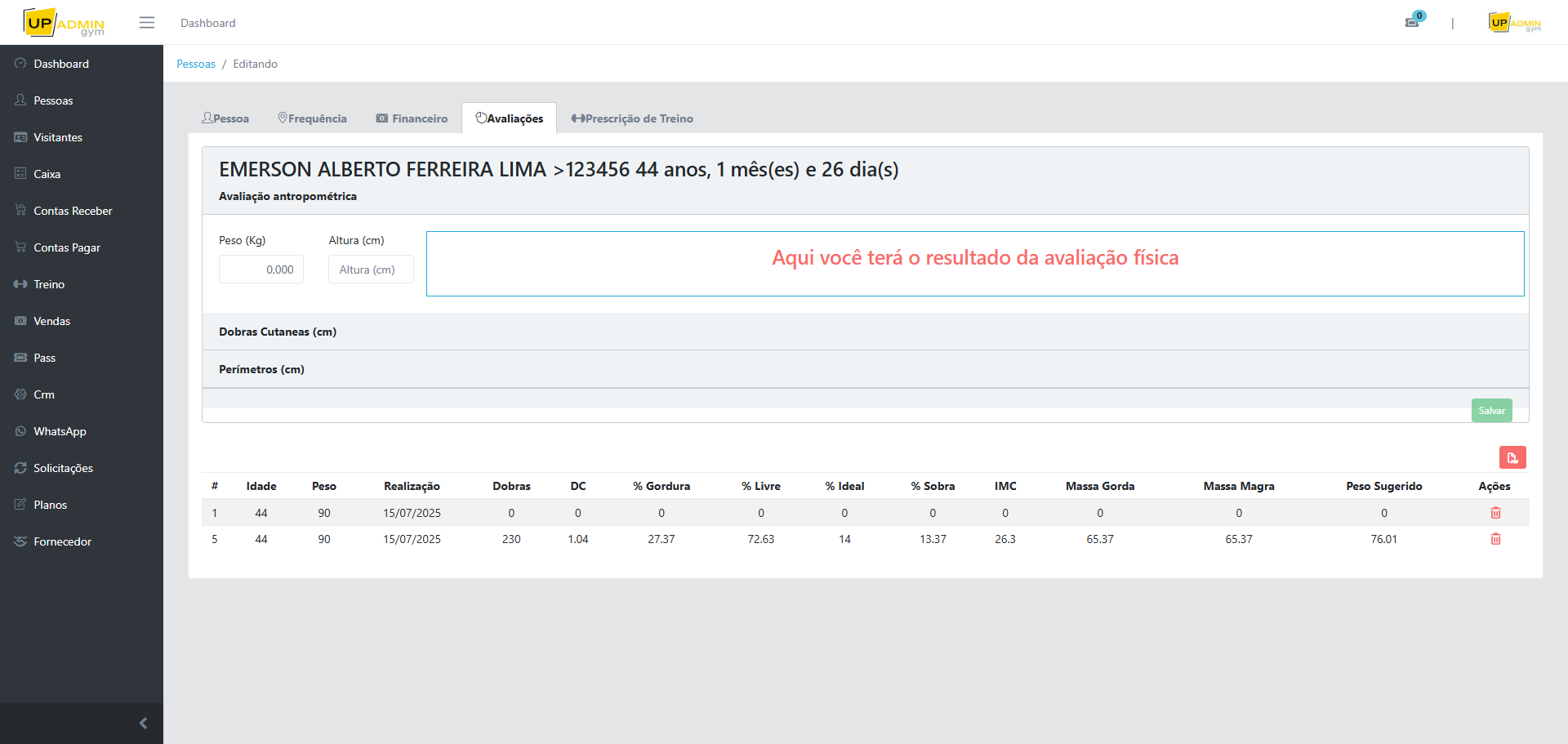
Task: Collapse sidebar using the bottom chevron arrow
Action: point(143,724)
